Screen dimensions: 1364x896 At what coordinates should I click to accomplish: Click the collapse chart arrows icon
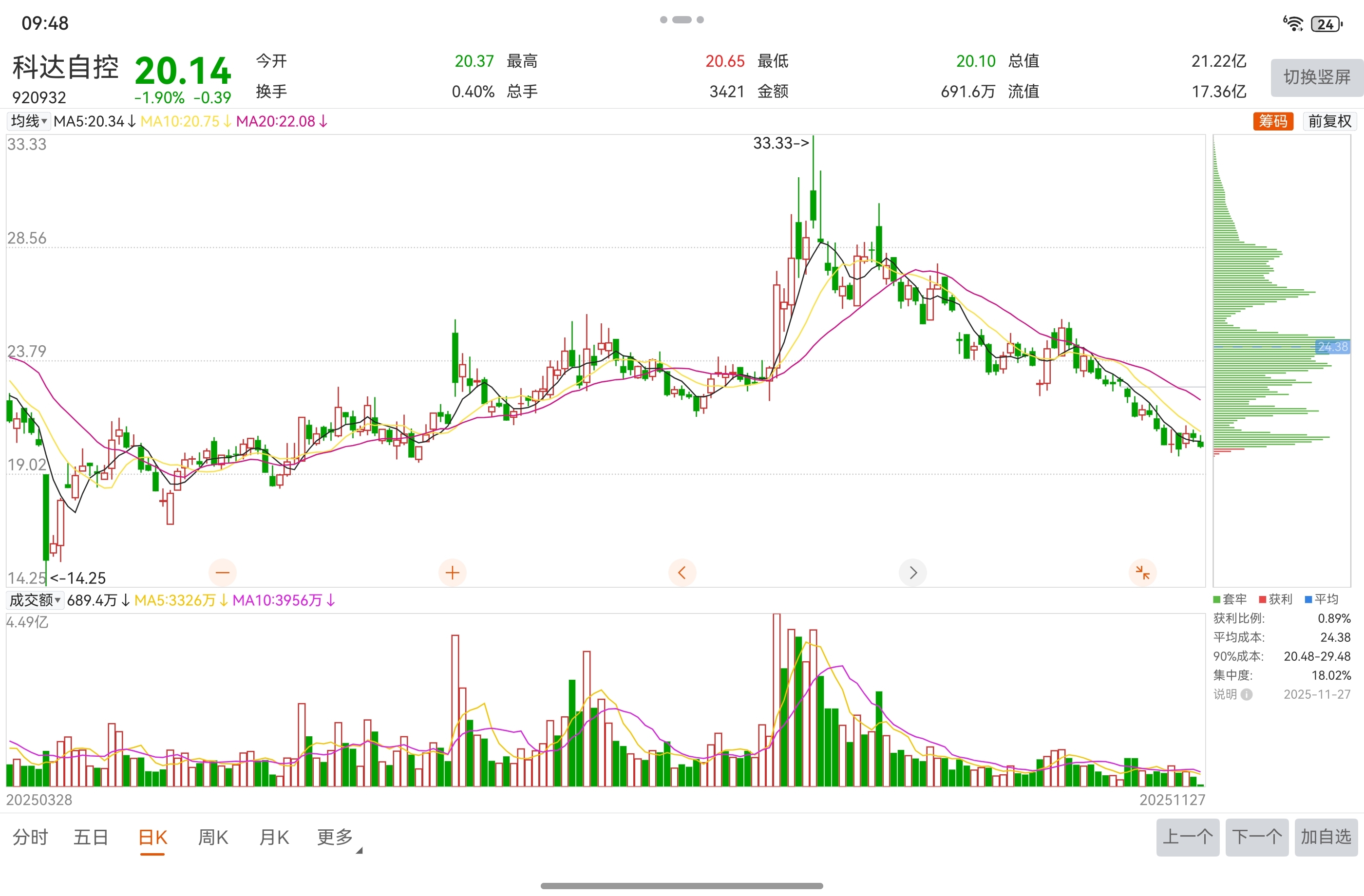(1142, 572)
